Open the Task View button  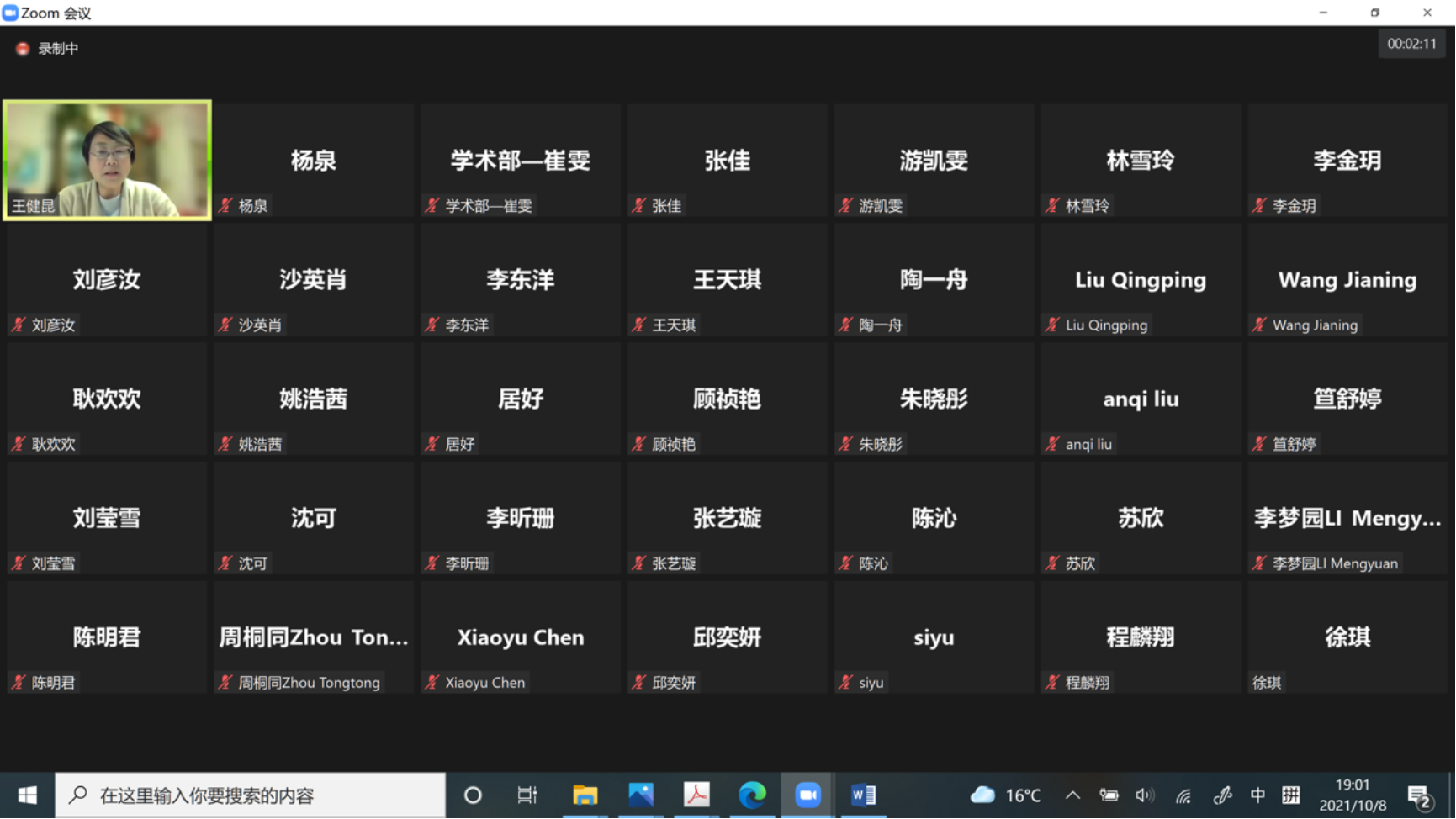[527, 795]
